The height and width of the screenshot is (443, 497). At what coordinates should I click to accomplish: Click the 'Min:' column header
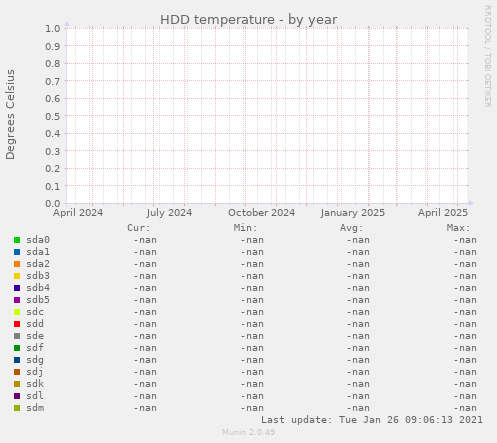pos(245,228)
